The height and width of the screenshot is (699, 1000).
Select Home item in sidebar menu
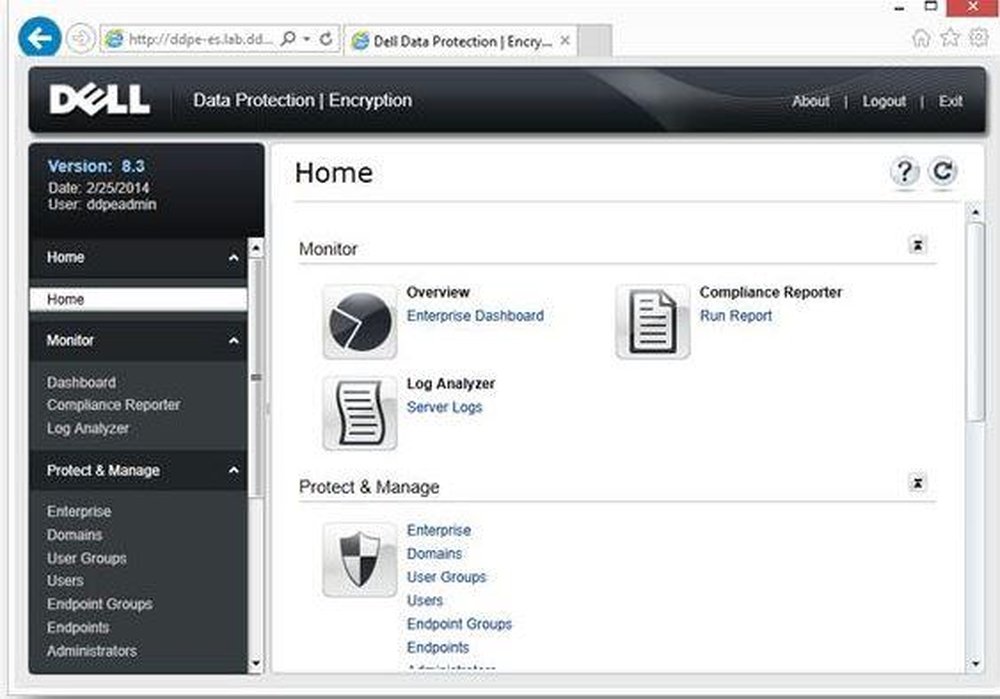click(138, 299)
